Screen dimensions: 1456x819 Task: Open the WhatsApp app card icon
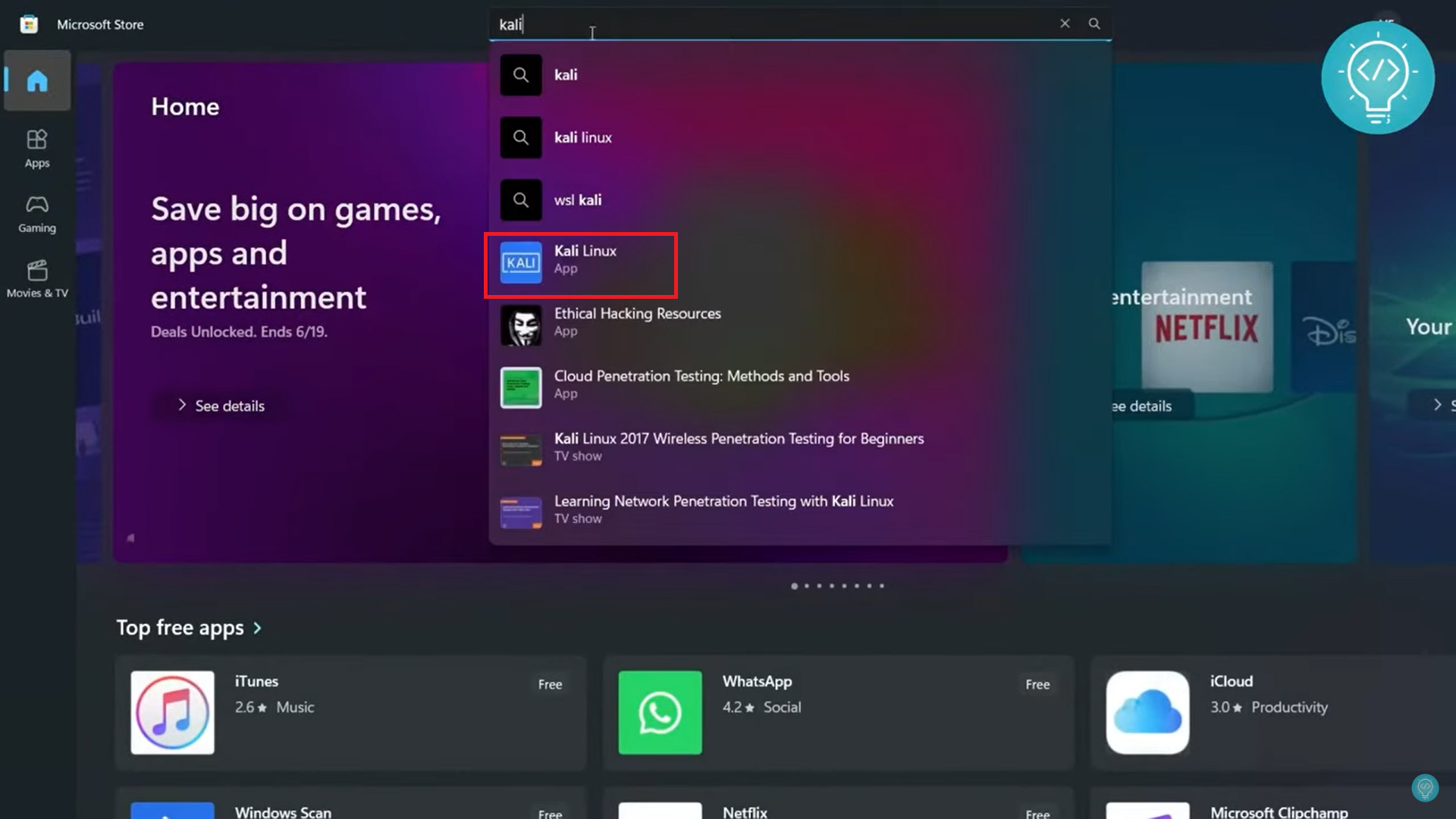[x=659, y=712]
